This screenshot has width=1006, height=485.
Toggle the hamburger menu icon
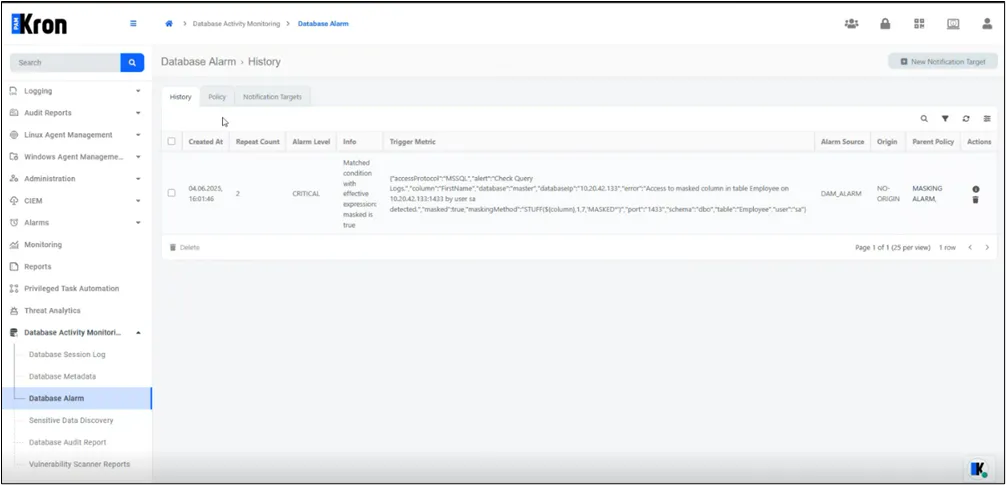[133, 24]
